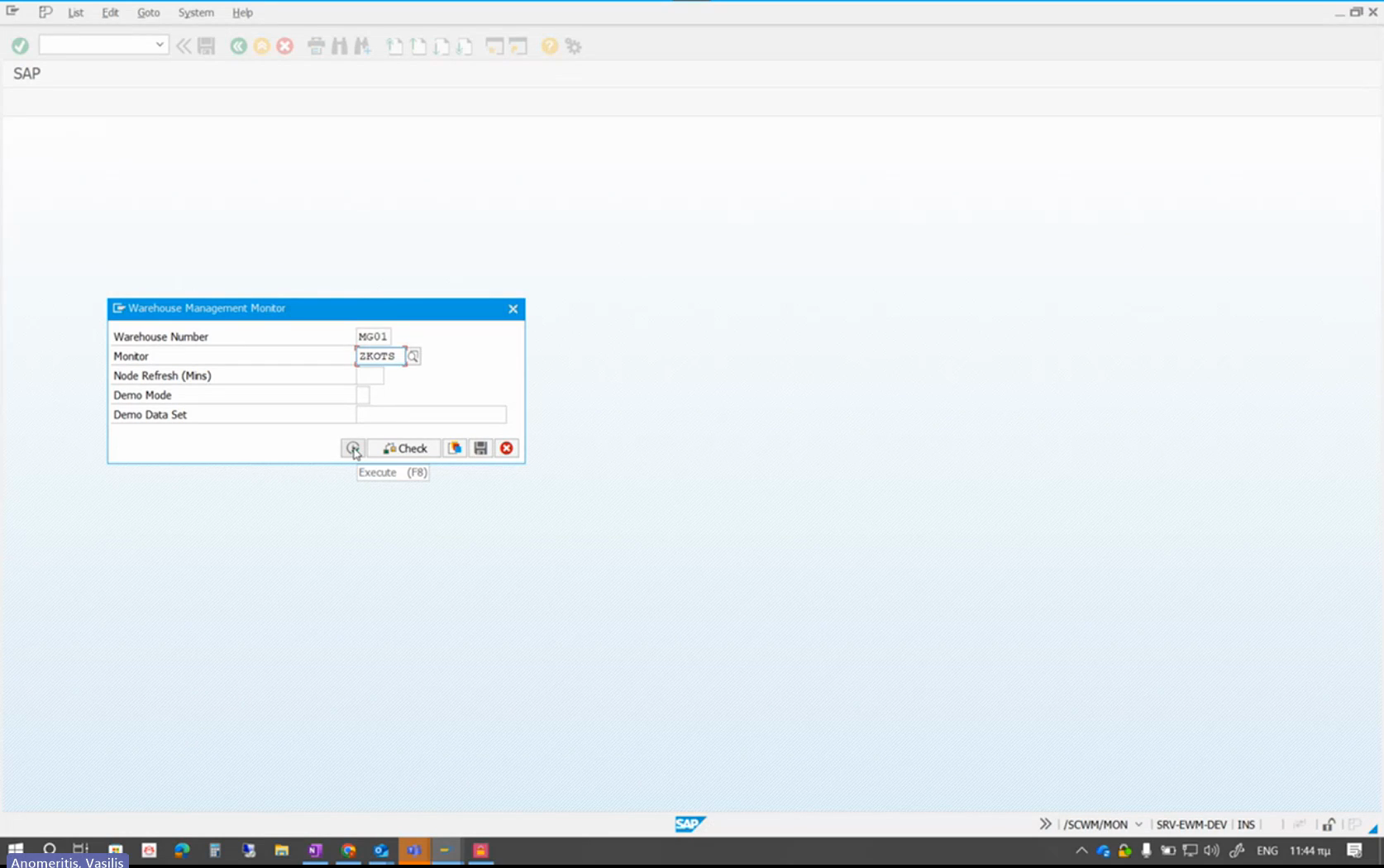
Task: Close the Warehouse Management Monitor dialog
Action: [513, 308]
